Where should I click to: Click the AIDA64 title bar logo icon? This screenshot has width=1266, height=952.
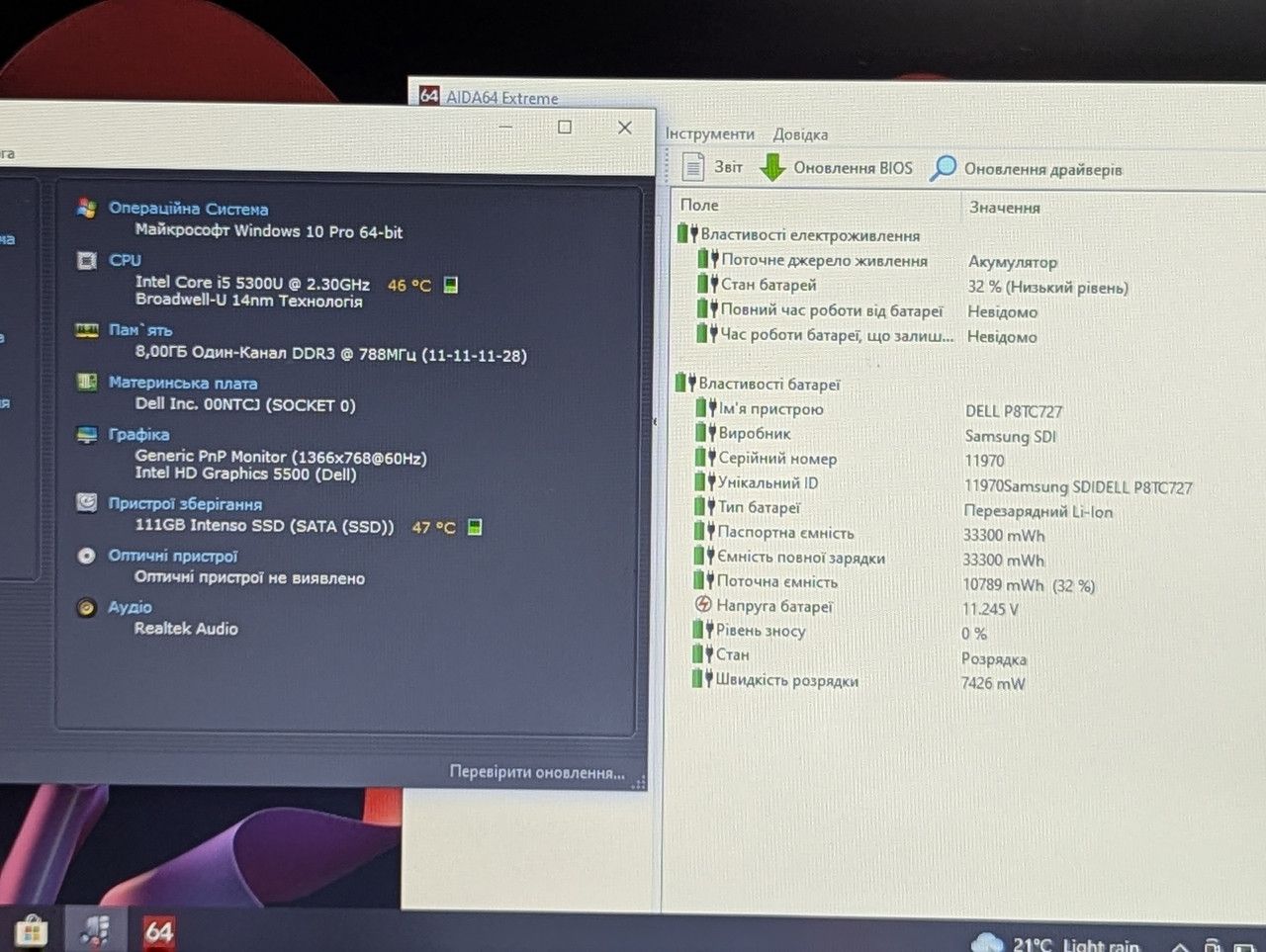[x=428, y=96]
